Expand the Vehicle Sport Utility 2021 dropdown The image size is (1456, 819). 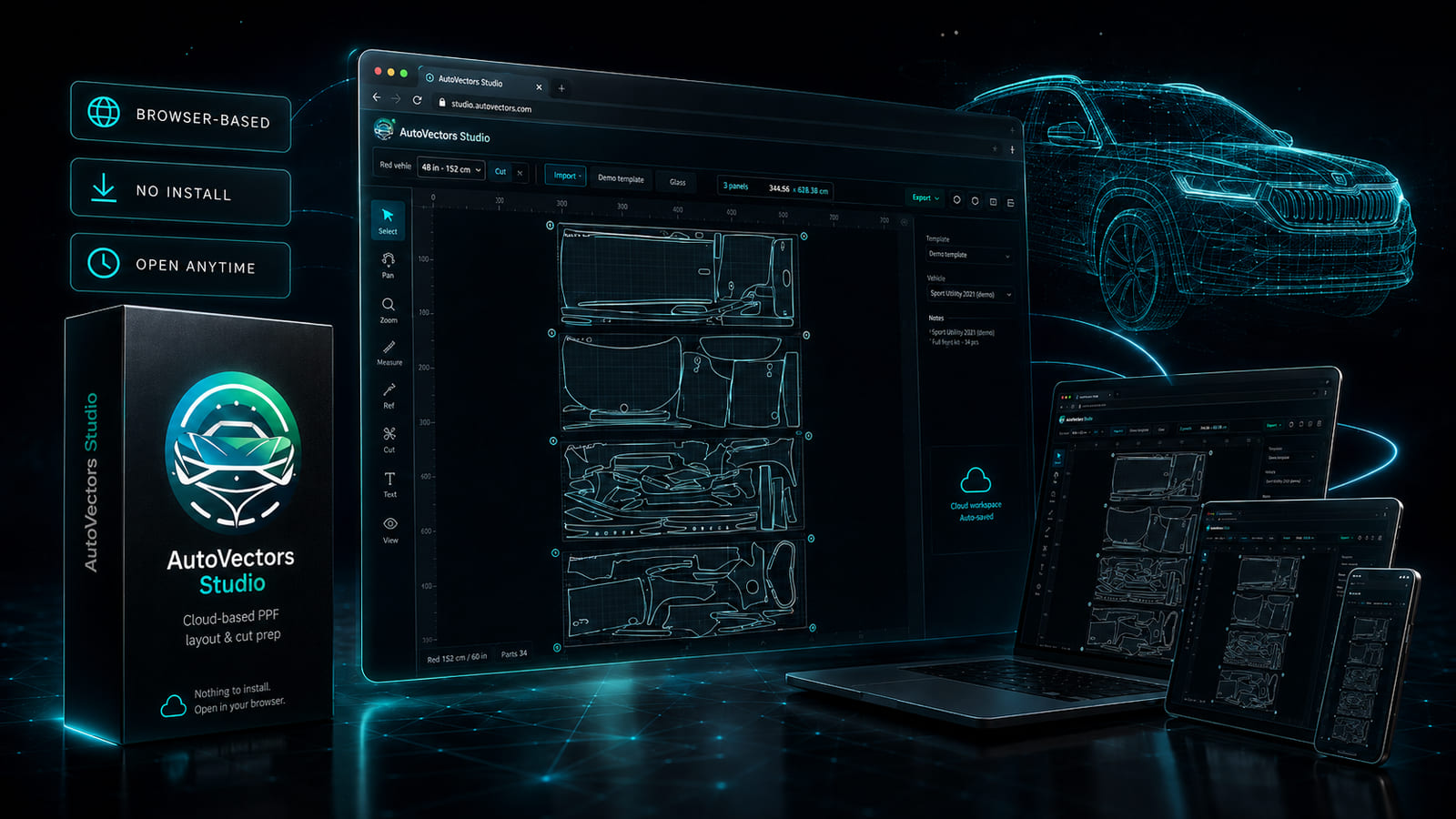point(970,294)
